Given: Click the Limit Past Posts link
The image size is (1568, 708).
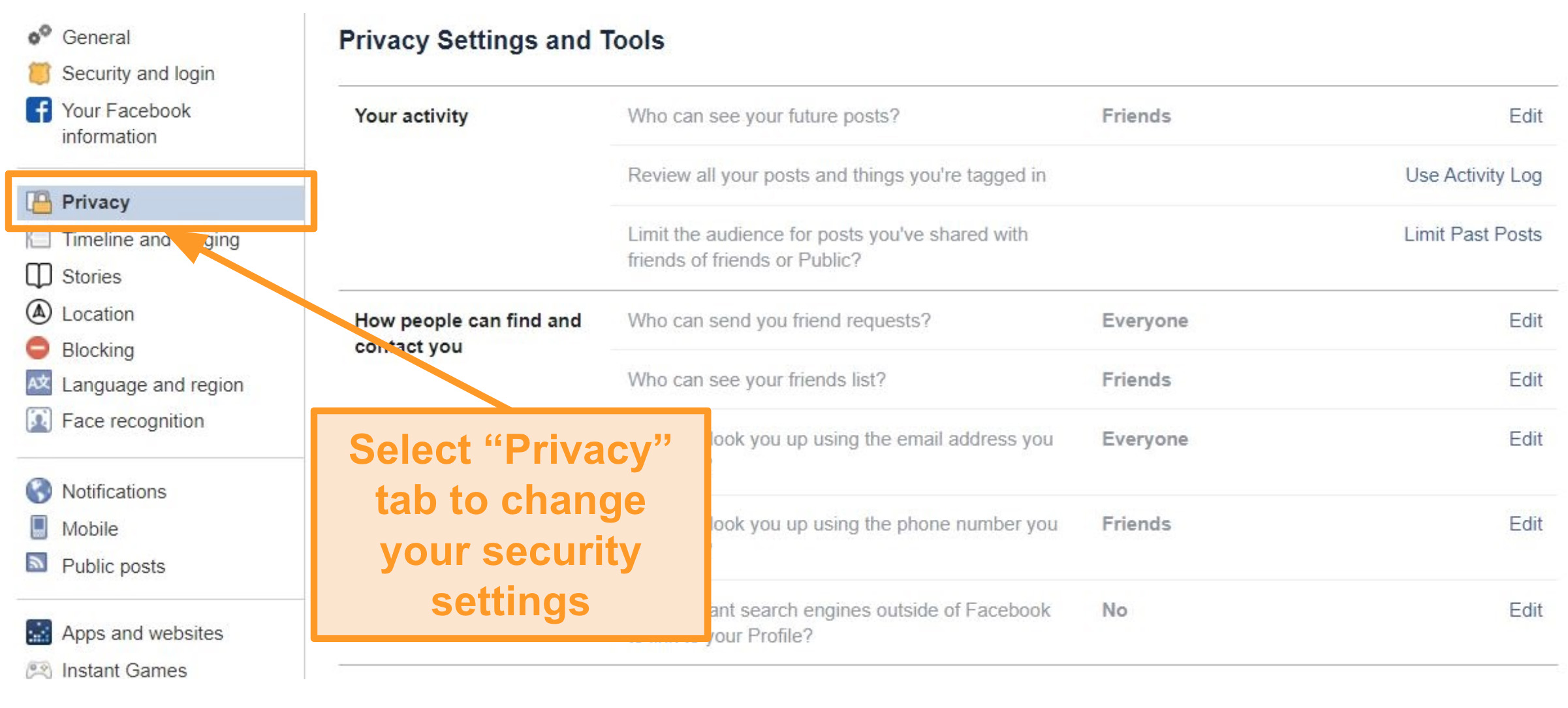Looking at the screenshot, I should tap(1473, 234).
